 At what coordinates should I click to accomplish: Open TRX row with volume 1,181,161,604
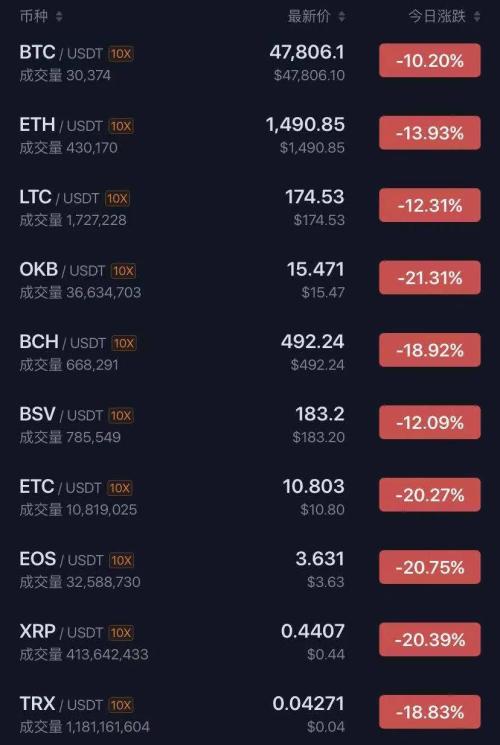pos(250,714)
